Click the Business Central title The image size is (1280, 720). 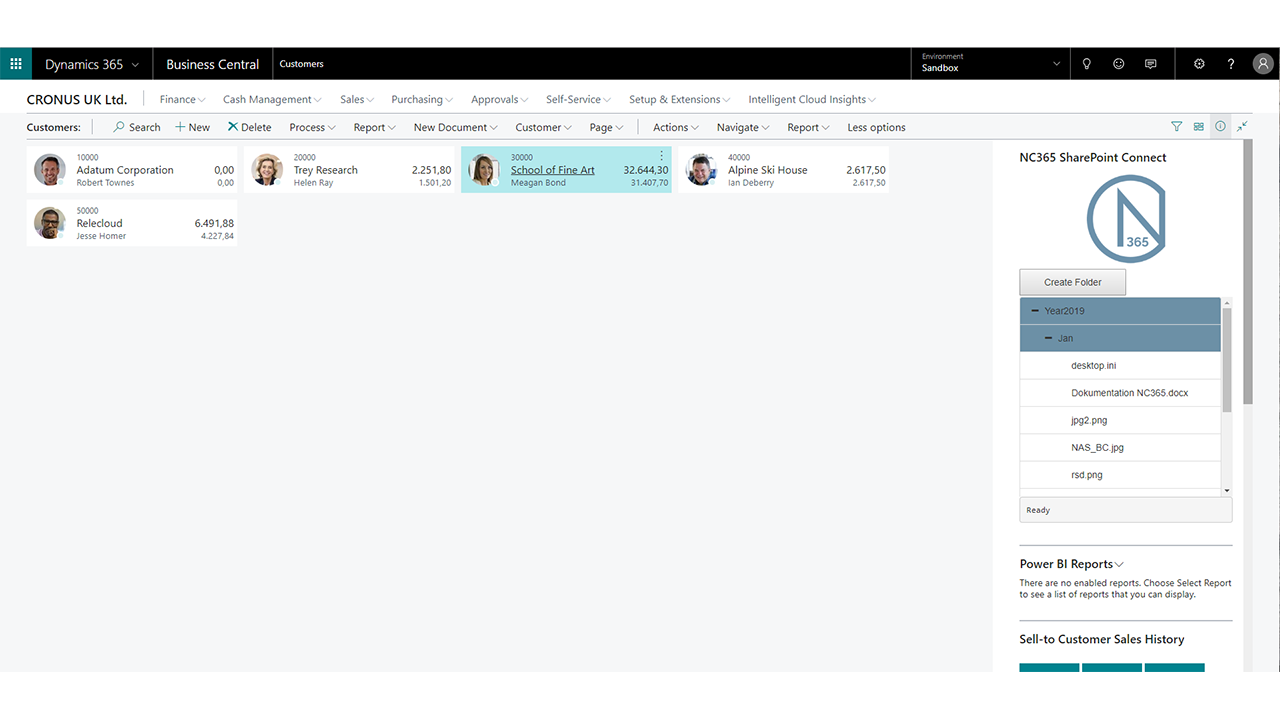pyautogui.click(x=212, y=64)
